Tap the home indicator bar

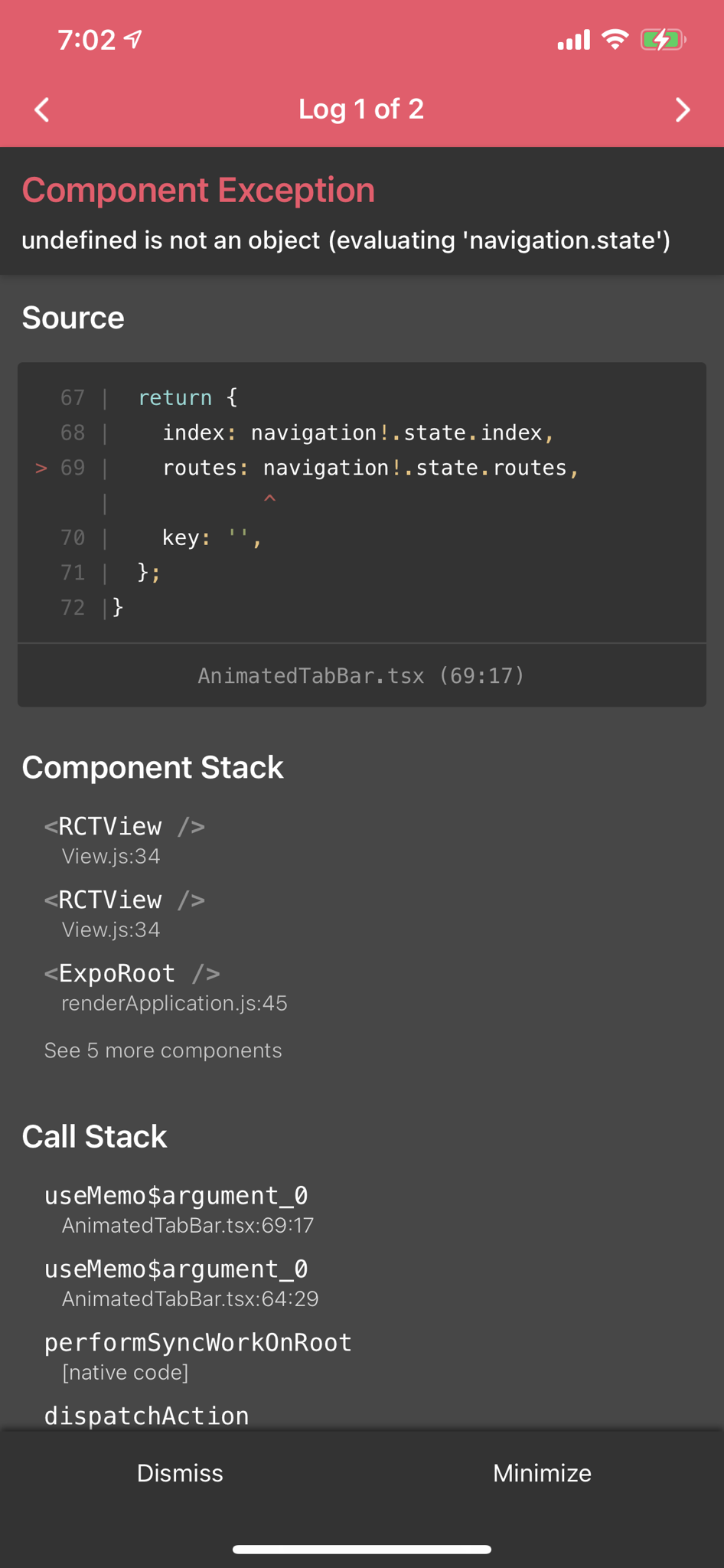361,1550
